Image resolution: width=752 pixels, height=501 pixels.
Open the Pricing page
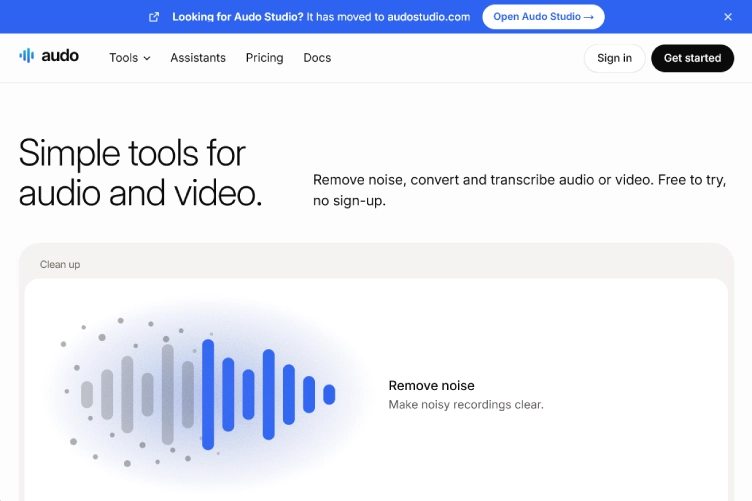(264, 58)
